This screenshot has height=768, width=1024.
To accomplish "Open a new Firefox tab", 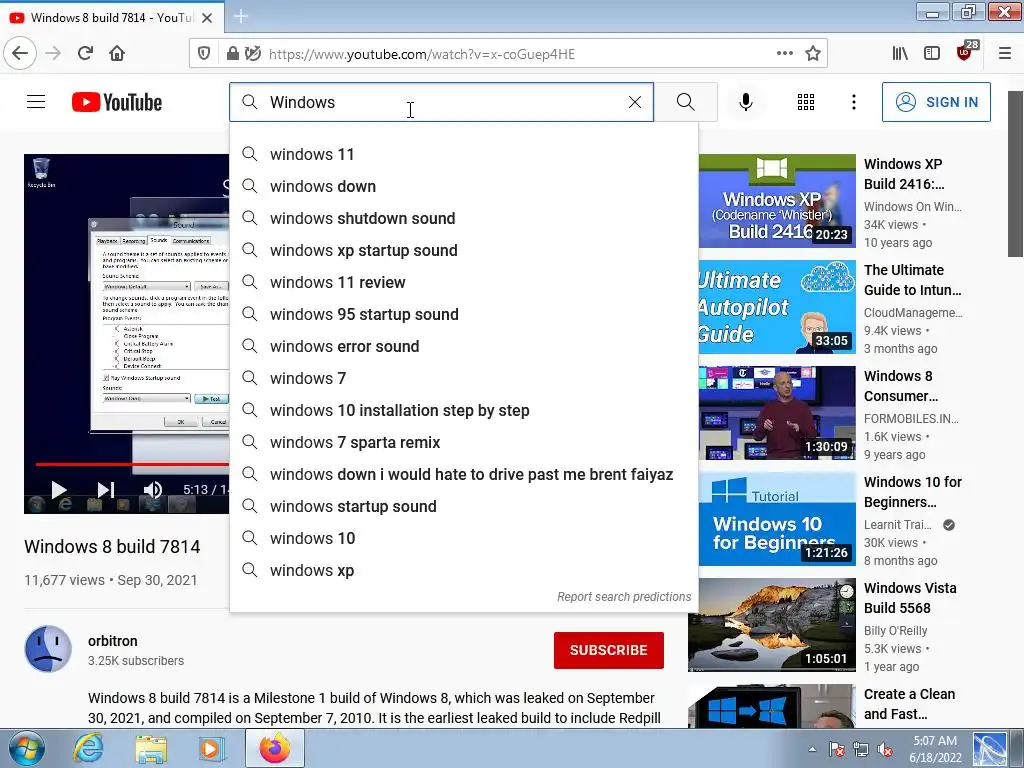I will coord(241,16).
